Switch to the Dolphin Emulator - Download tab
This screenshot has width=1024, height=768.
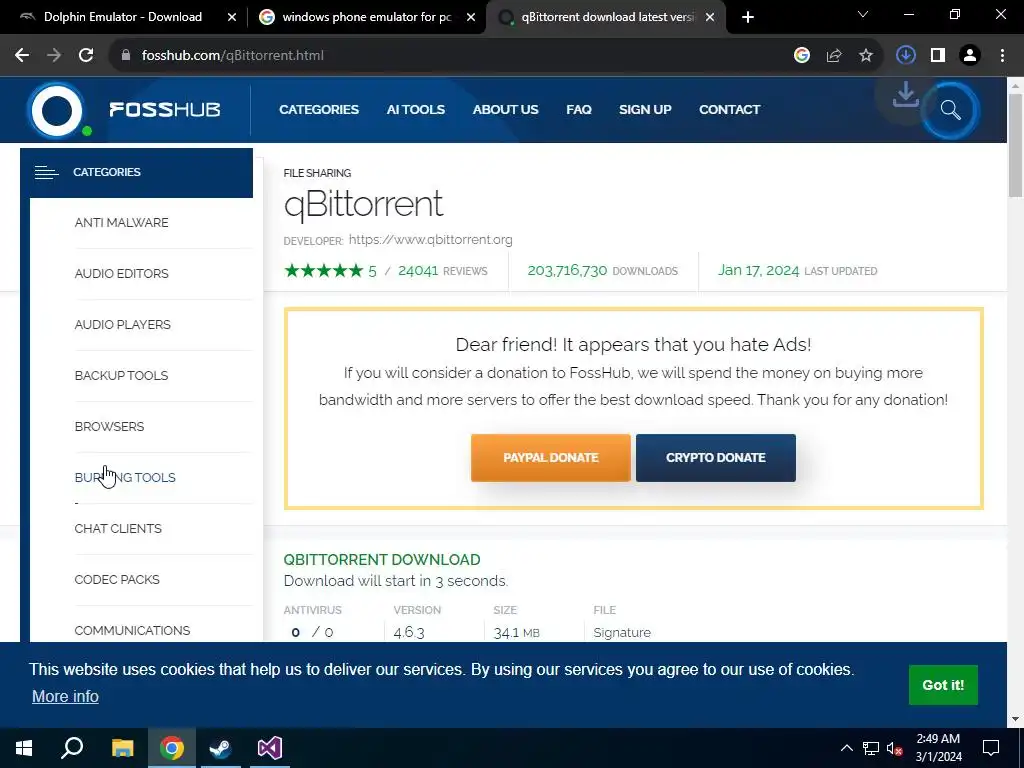pyautogui.click(x=122, y=17)
